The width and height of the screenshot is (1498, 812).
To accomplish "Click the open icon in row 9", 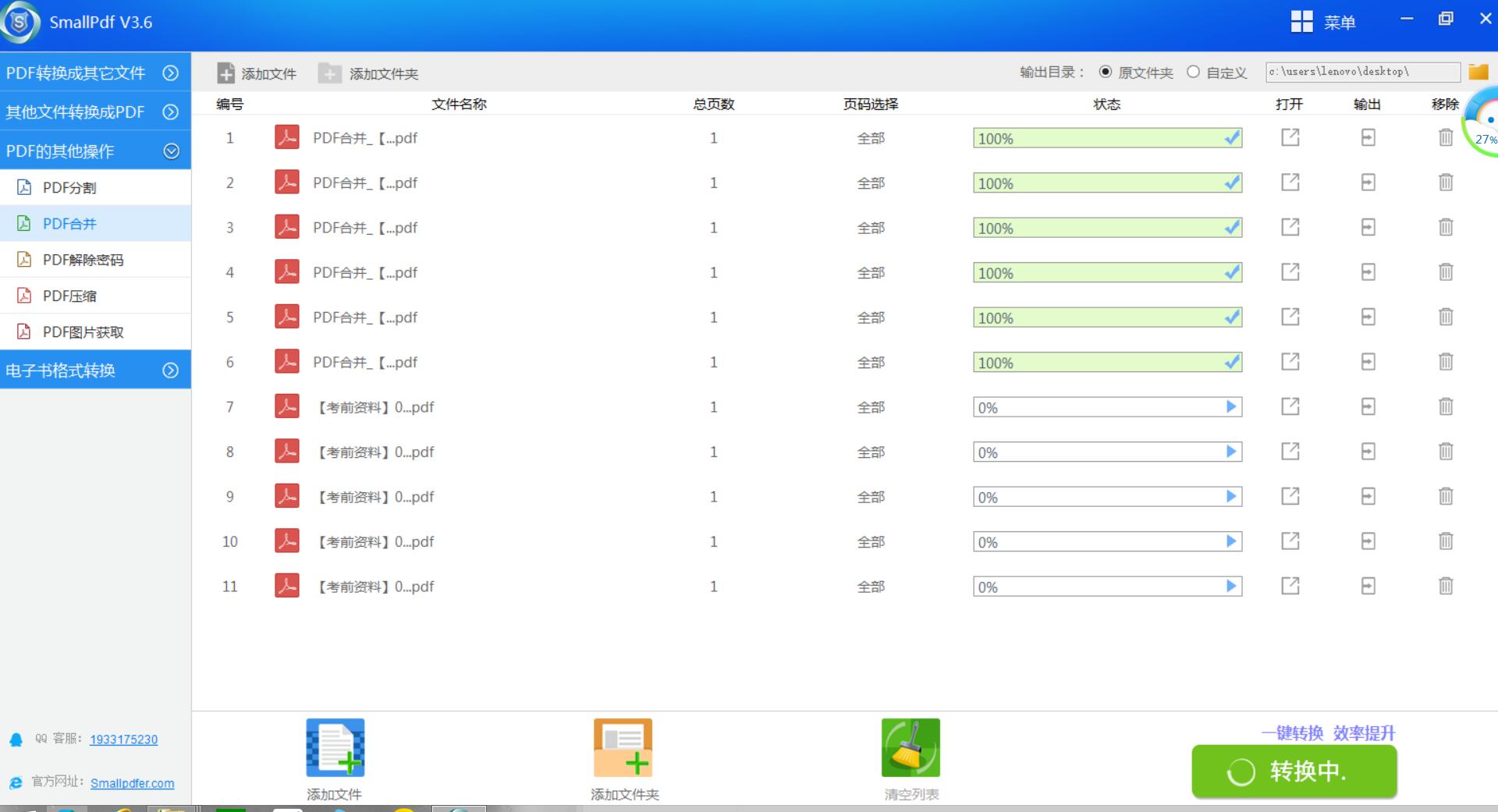I will (1290, 496).
